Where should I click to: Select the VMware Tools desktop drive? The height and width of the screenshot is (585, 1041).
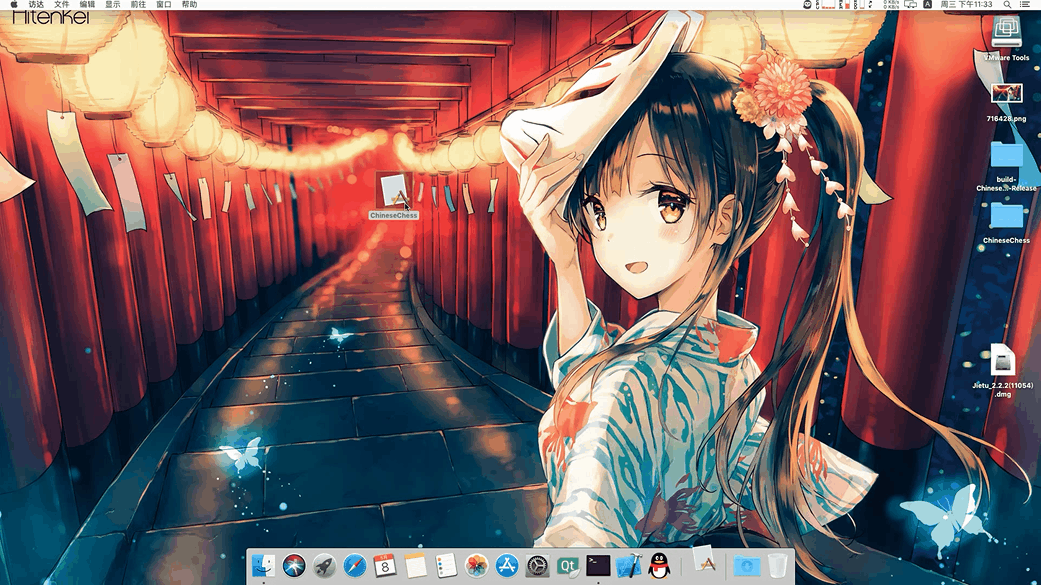pos(1006,39)
